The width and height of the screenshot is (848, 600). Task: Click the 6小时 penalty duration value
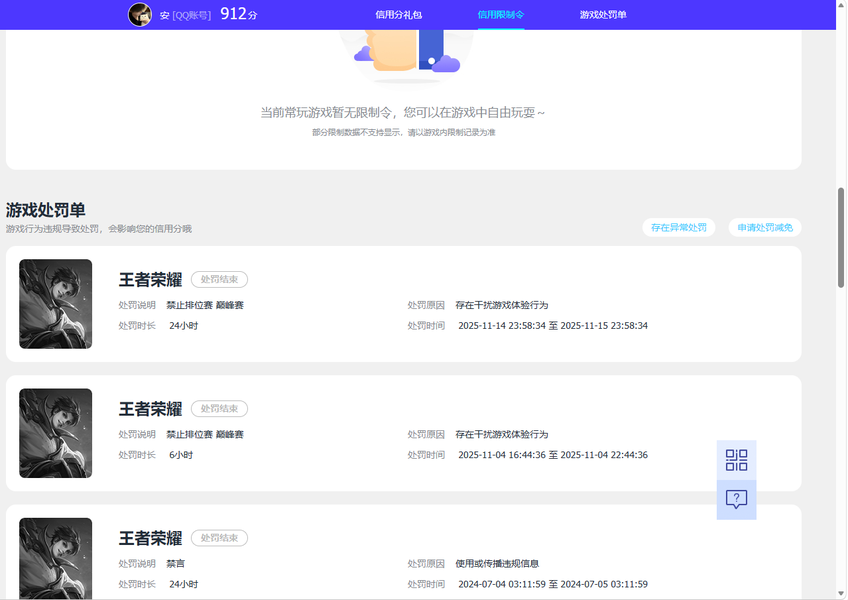(181, 455)
